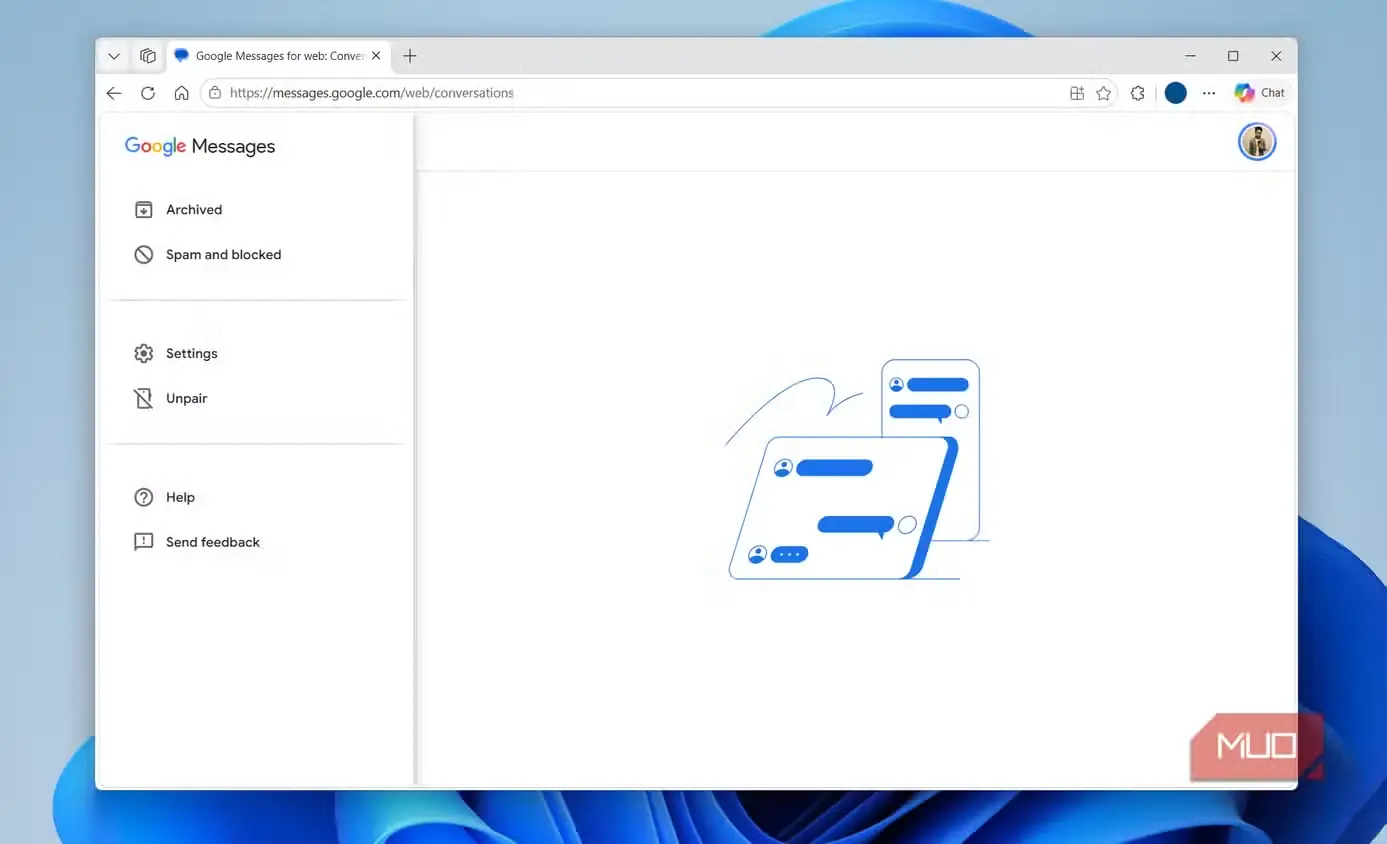The width and height of the screenshot is (1387, 844).
Task: Open the tab actions workspaces icon
Action: tap(148, 56)
